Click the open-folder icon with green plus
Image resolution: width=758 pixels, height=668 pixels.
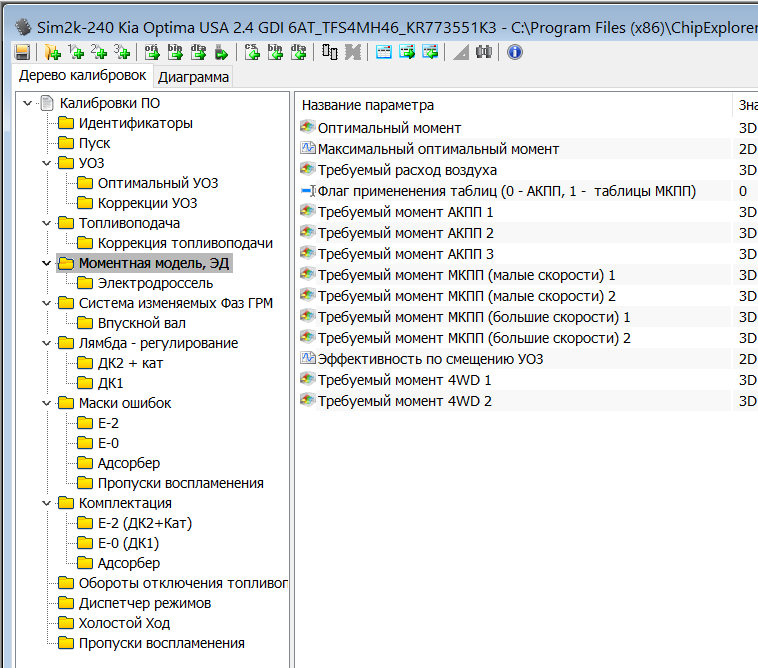(x=52, y=52)
